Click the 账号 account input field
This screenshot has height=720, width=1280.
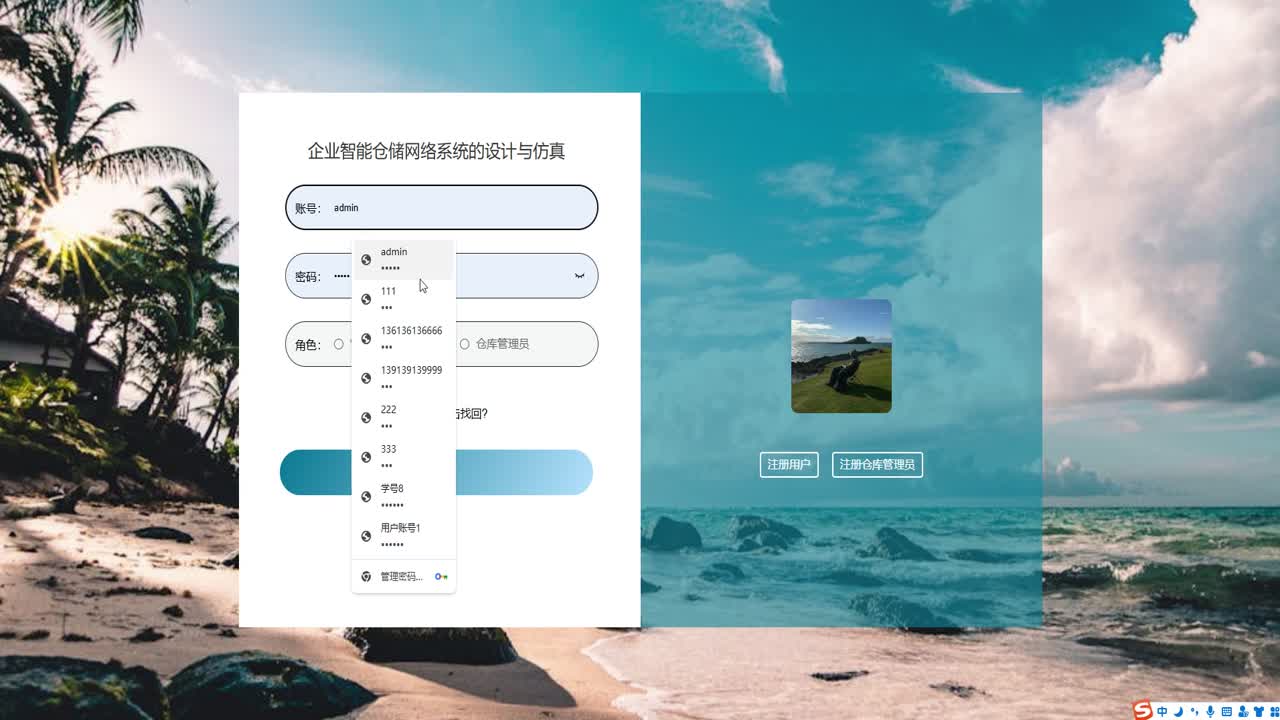pyautogui.click(x=441, y=208)
